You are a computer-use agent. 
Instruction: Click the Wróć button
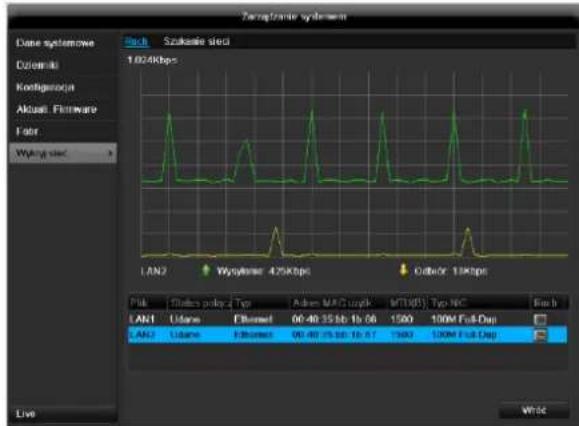tap(533, 410)
